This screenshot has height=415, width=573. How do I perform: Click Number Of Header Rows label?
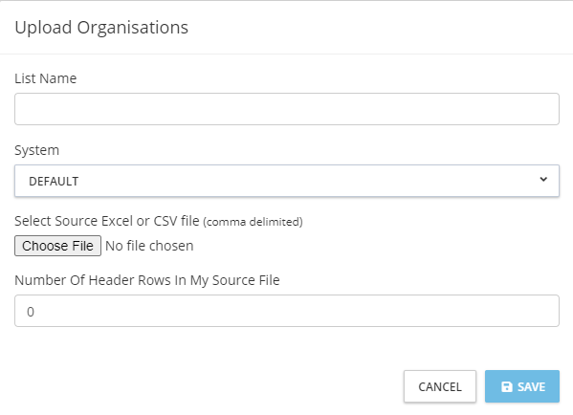147,280
